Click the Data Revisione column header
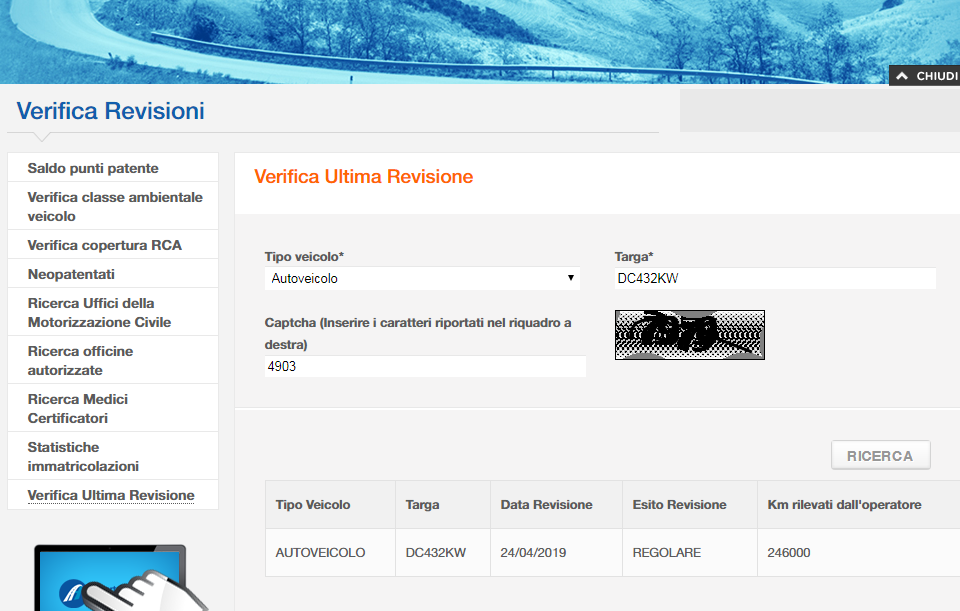The height and width of the screenshot is (611, 960). coord(546,505)
